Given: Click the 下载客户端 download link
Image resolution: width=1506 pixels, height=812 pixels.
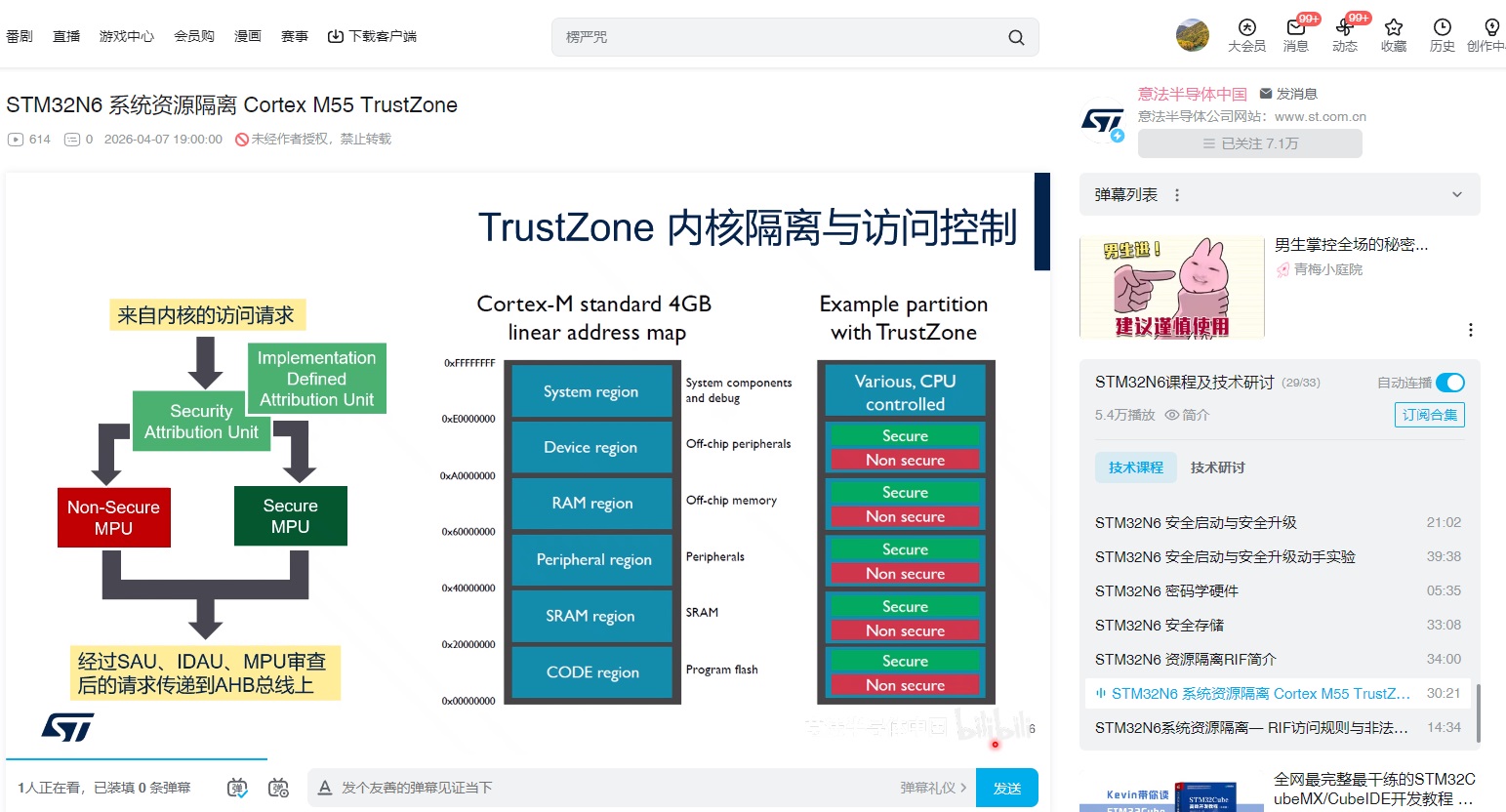Looking at the screenshot, I should tap(372, 36).
